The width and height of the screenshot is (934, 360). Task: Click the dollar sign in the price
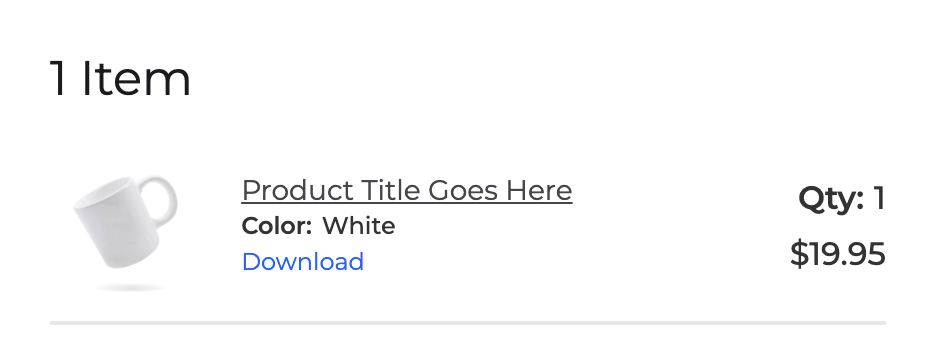point(798,254)
